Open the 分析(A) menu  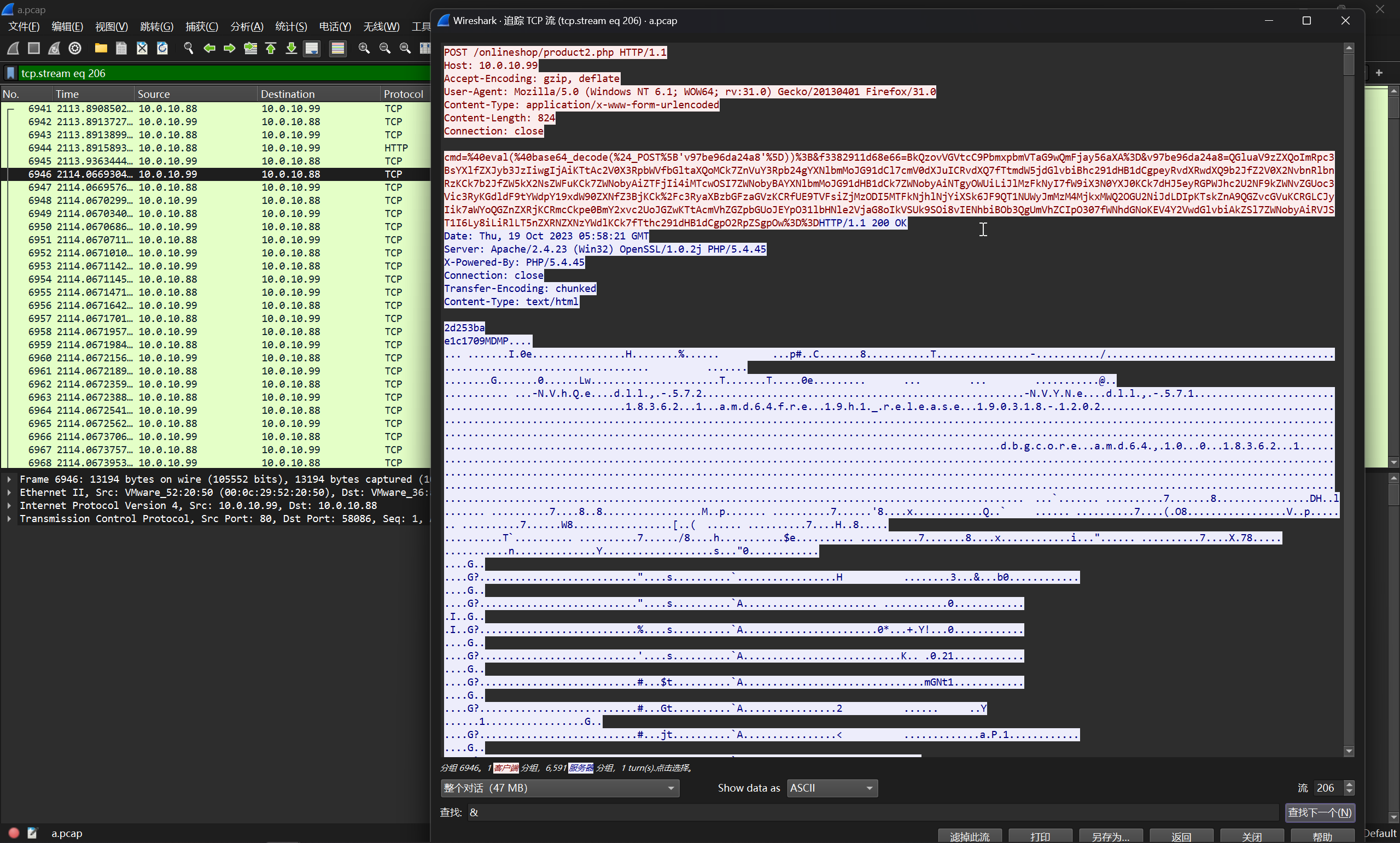pos(247,27)
